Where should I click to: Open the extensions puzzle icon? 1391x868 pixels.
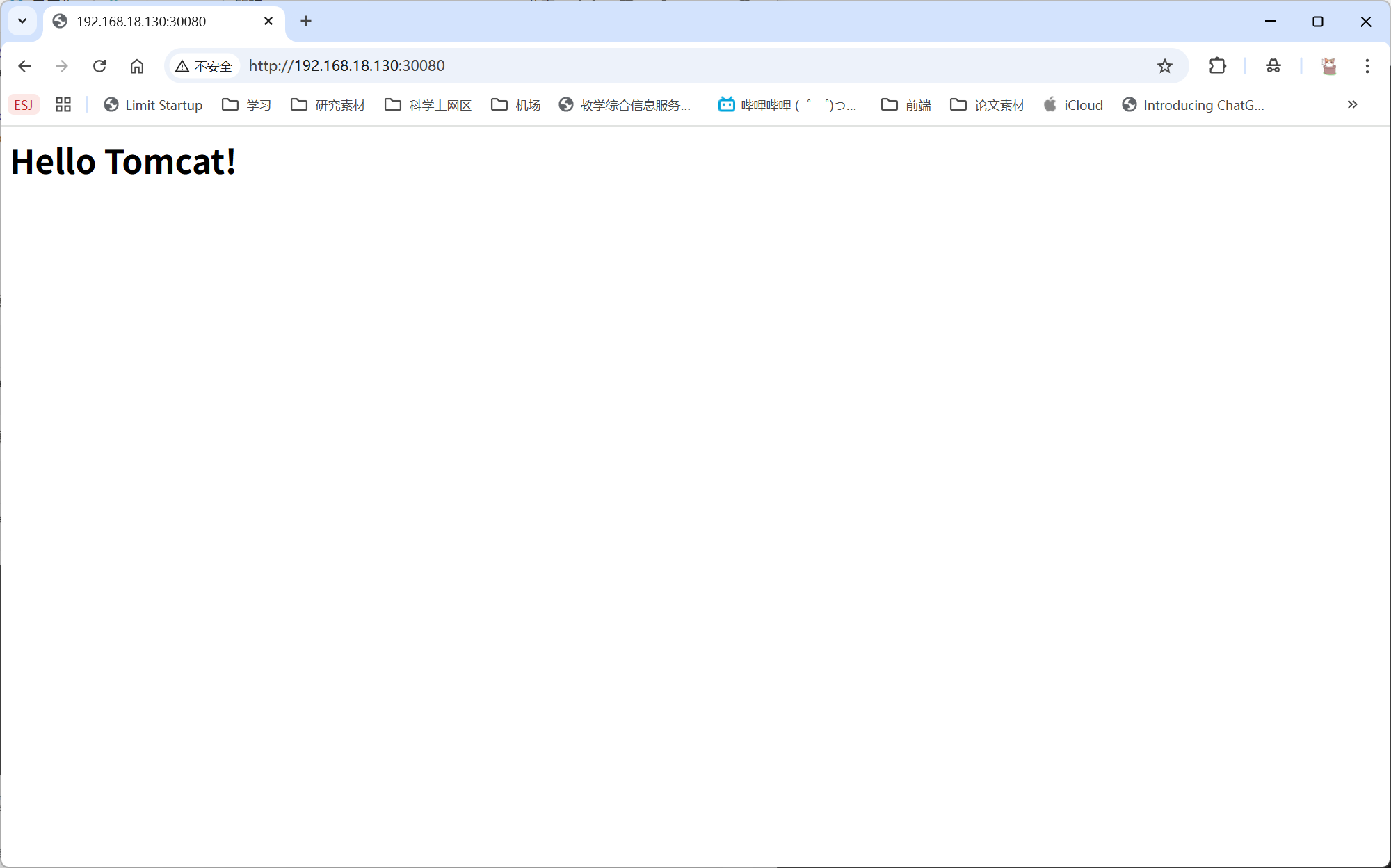pyautogui.click(x=1217, y=66)
